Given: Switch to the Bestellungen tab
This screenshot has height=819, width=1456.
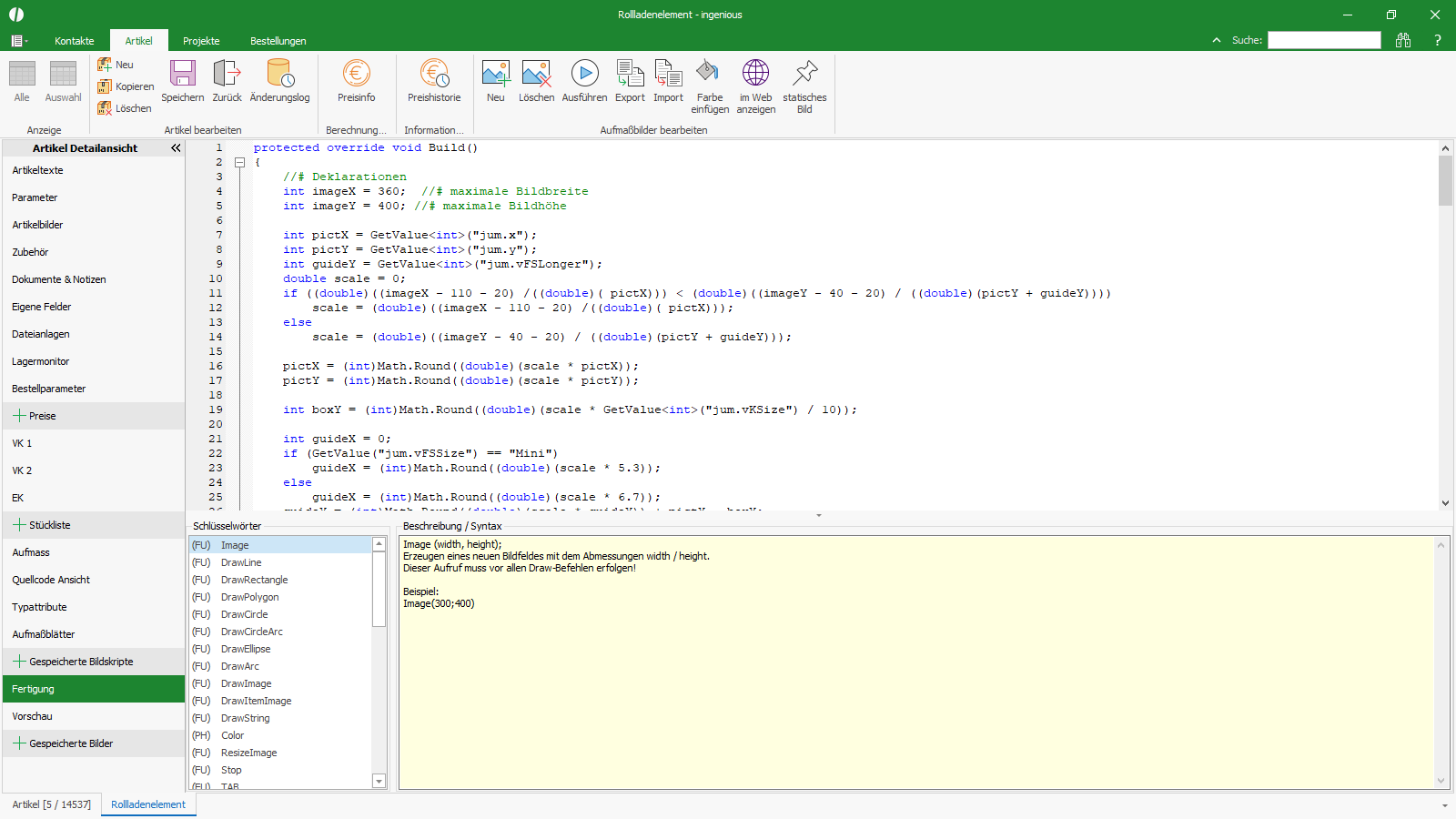Looking at the screenshot, I should [x=278, y=41].
